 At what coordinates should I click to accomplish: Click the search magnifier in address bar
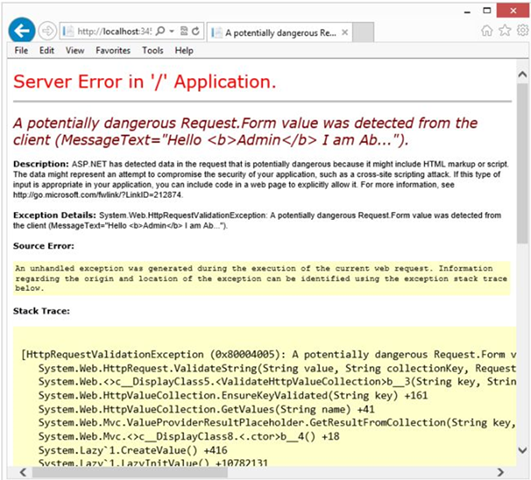tap(161, 31)
